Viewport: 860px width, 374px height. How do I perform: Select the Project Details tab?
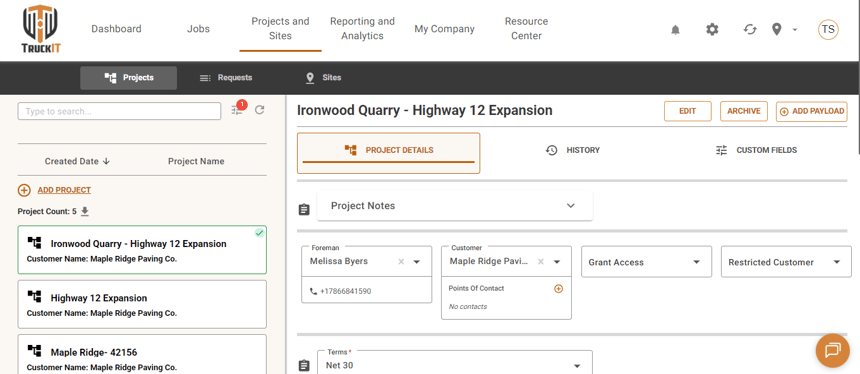tap(388, 153)
